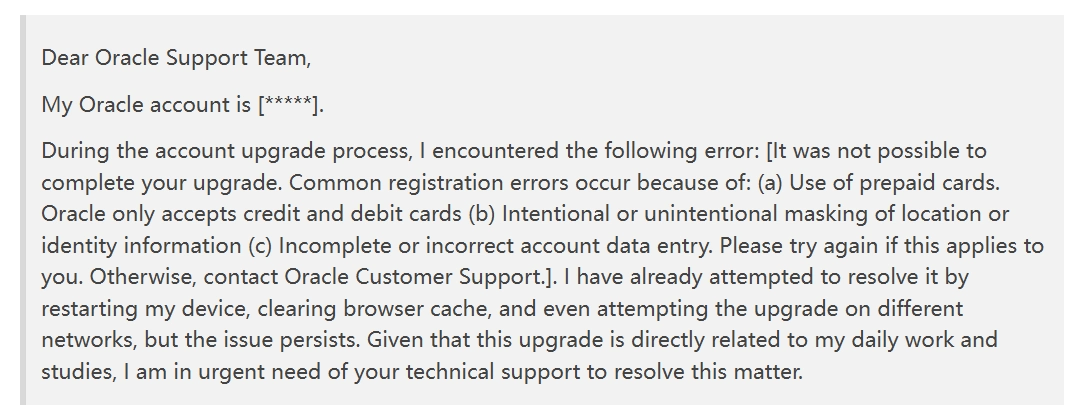1078x405 pixels.
Task: Click the item '(a) Use of prepaid cards.'
Action: [x=879, y=183]
